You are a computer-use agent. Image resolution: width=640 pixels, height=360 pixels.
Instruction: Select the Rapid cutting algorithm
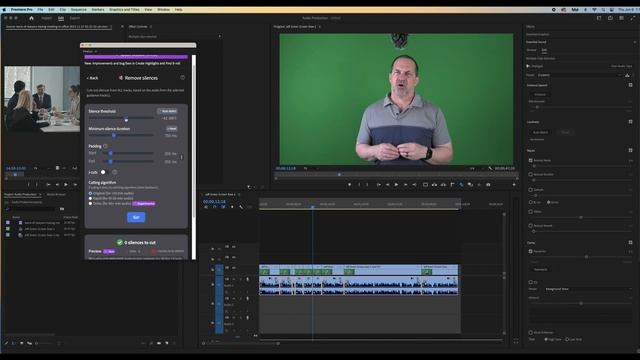coord(90,198)
